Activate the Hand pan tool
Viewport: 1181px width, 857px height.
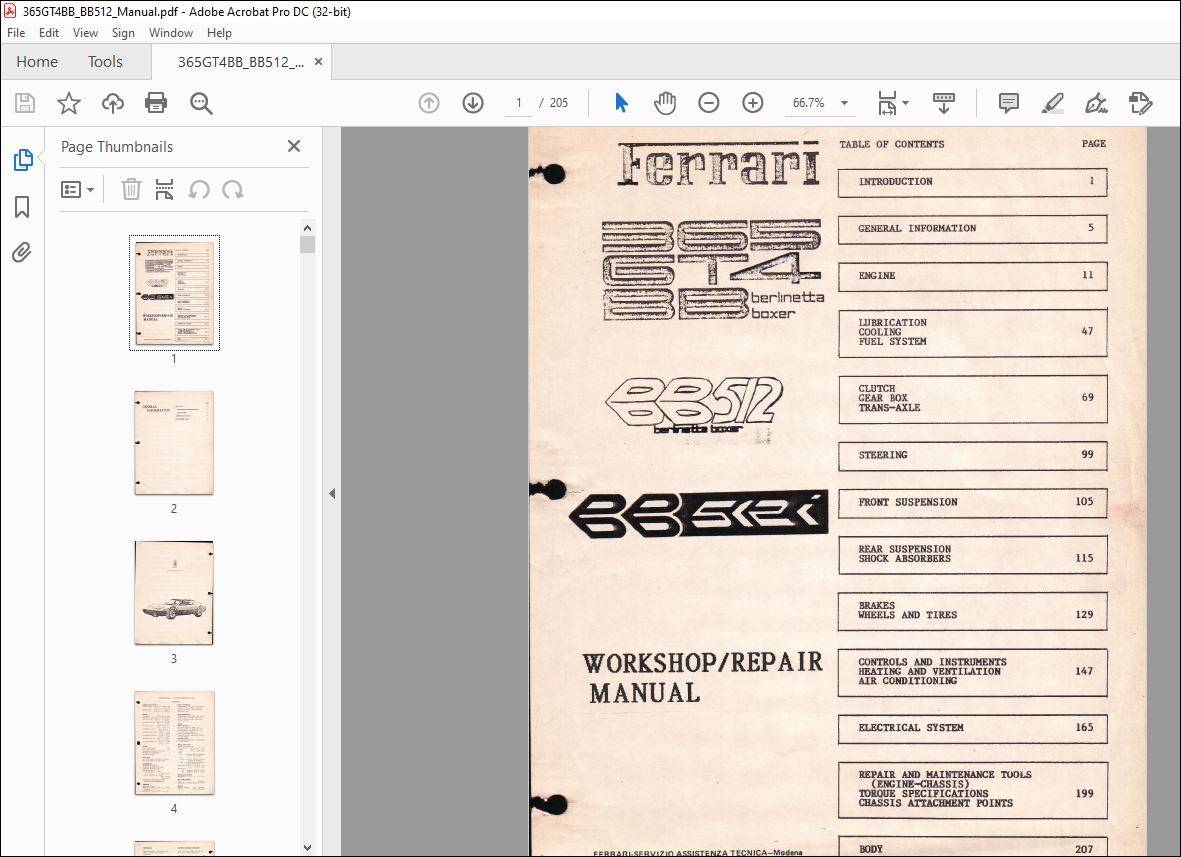pyautogui.click(x=664, y=102)
